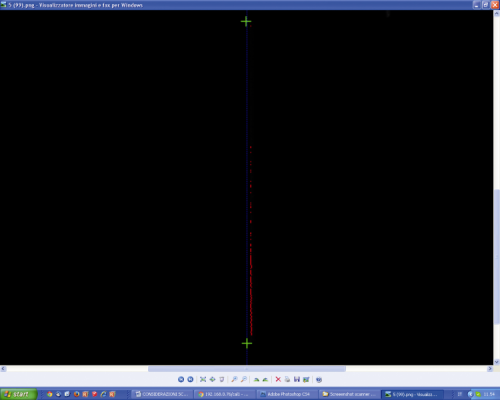Click the viewer window restore button
The width and height of the screenshot is (500, 400).
(486, 5)
